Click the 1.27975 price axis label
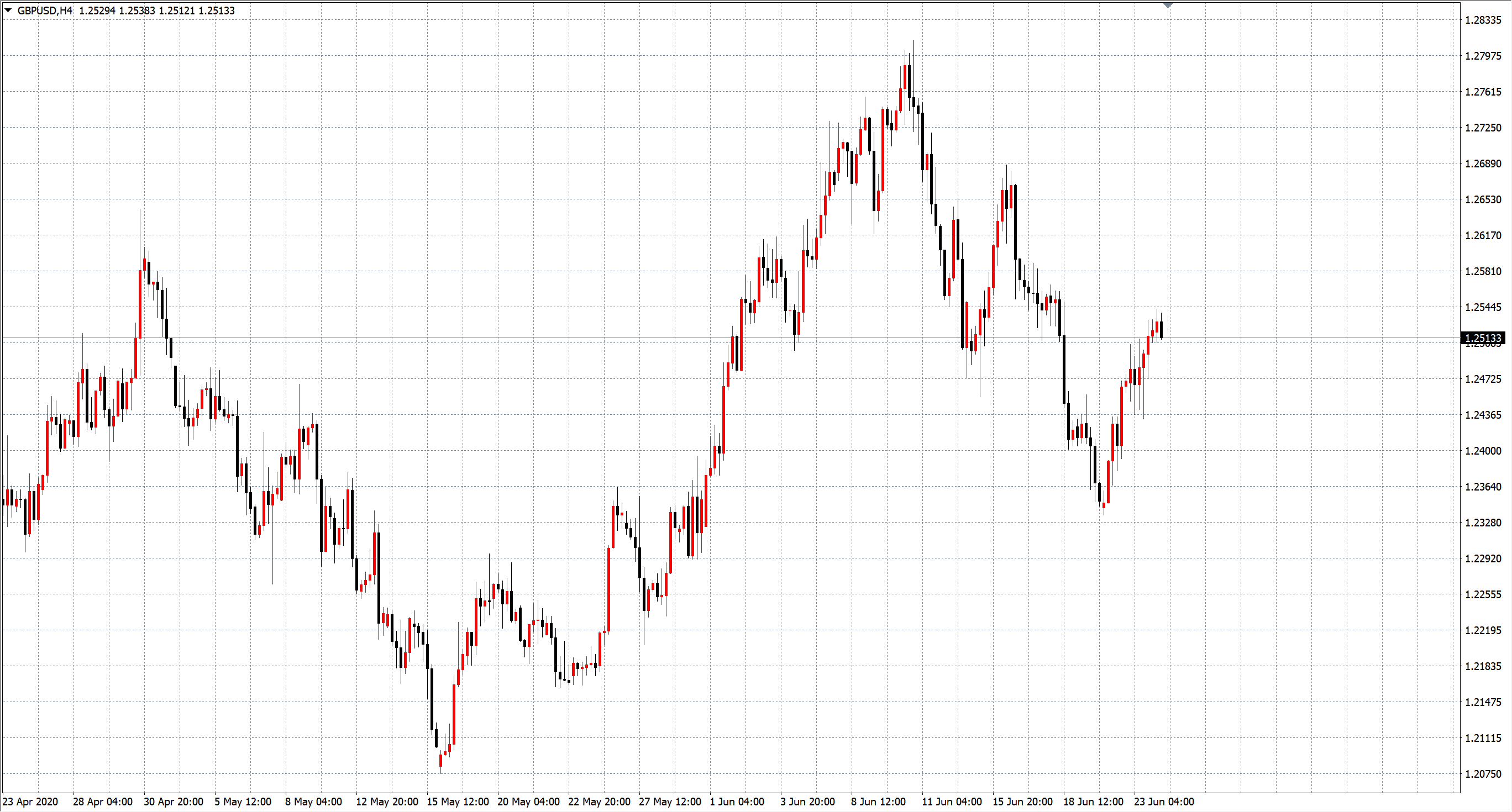The width and height of the screenshot is (1512, 812). pyautogui.click(x=1483, y=56)
